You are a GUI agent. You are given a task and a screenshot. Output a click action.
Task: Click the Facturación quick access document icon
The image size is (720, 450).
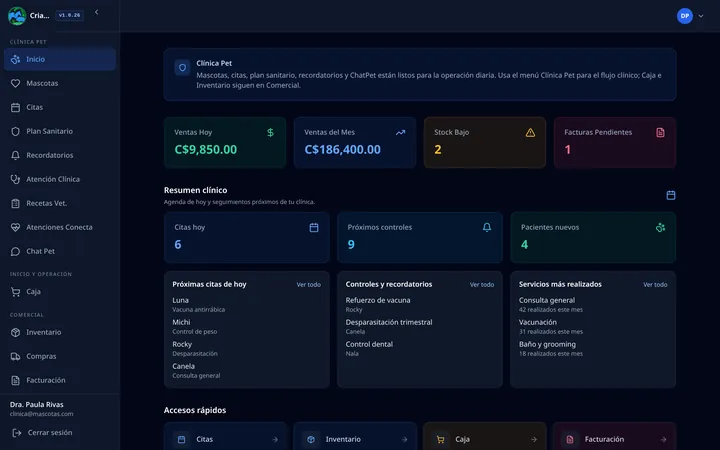pos(570,439)
